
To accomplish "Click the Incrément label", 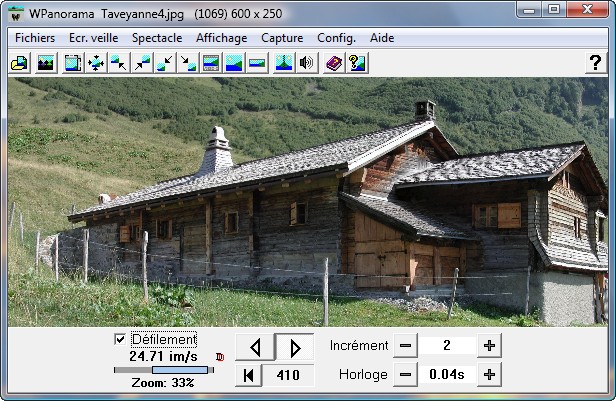I will (359, 346).
